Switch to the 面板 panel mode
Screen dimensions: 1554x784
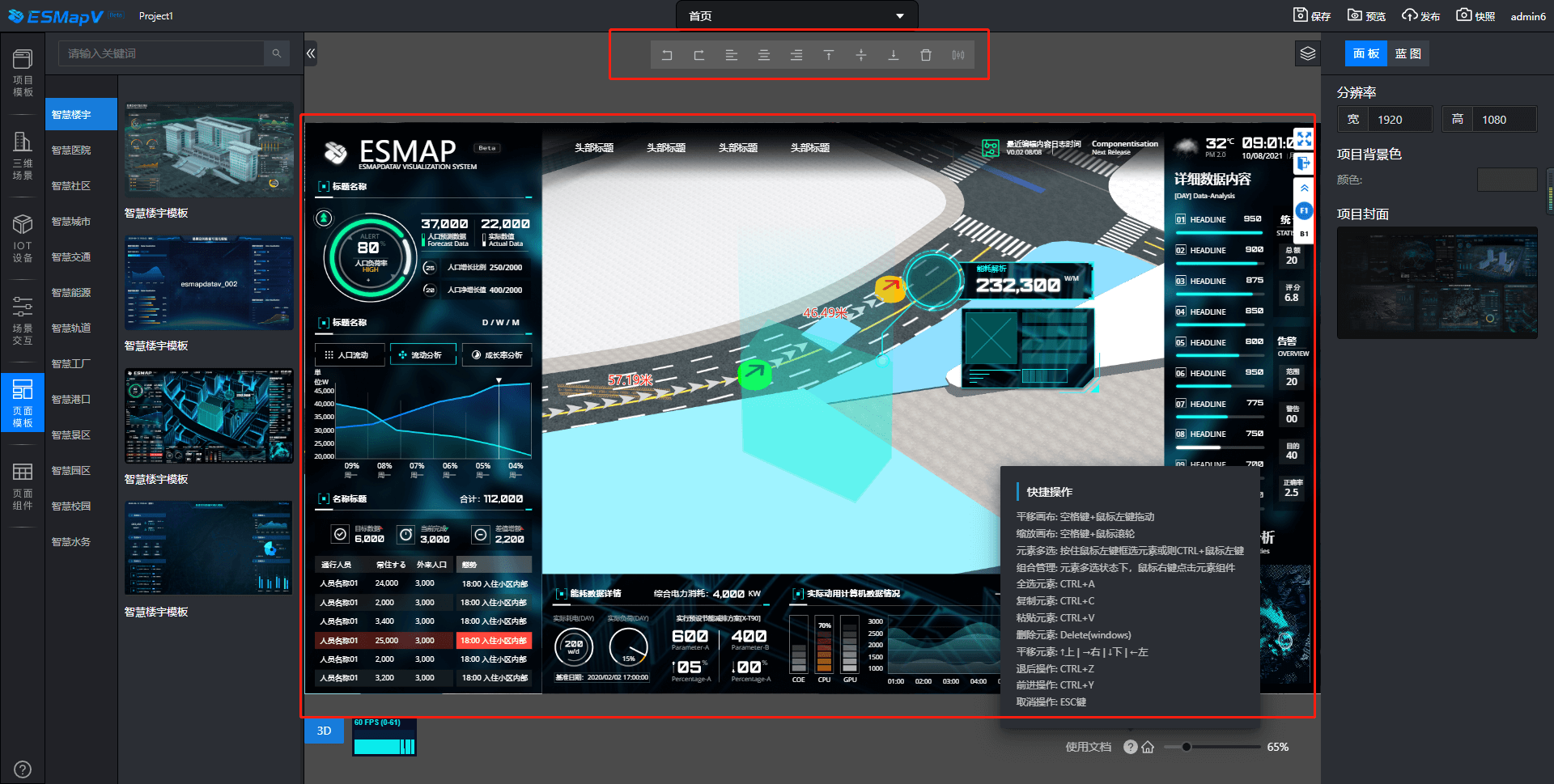pos(1366,53)
